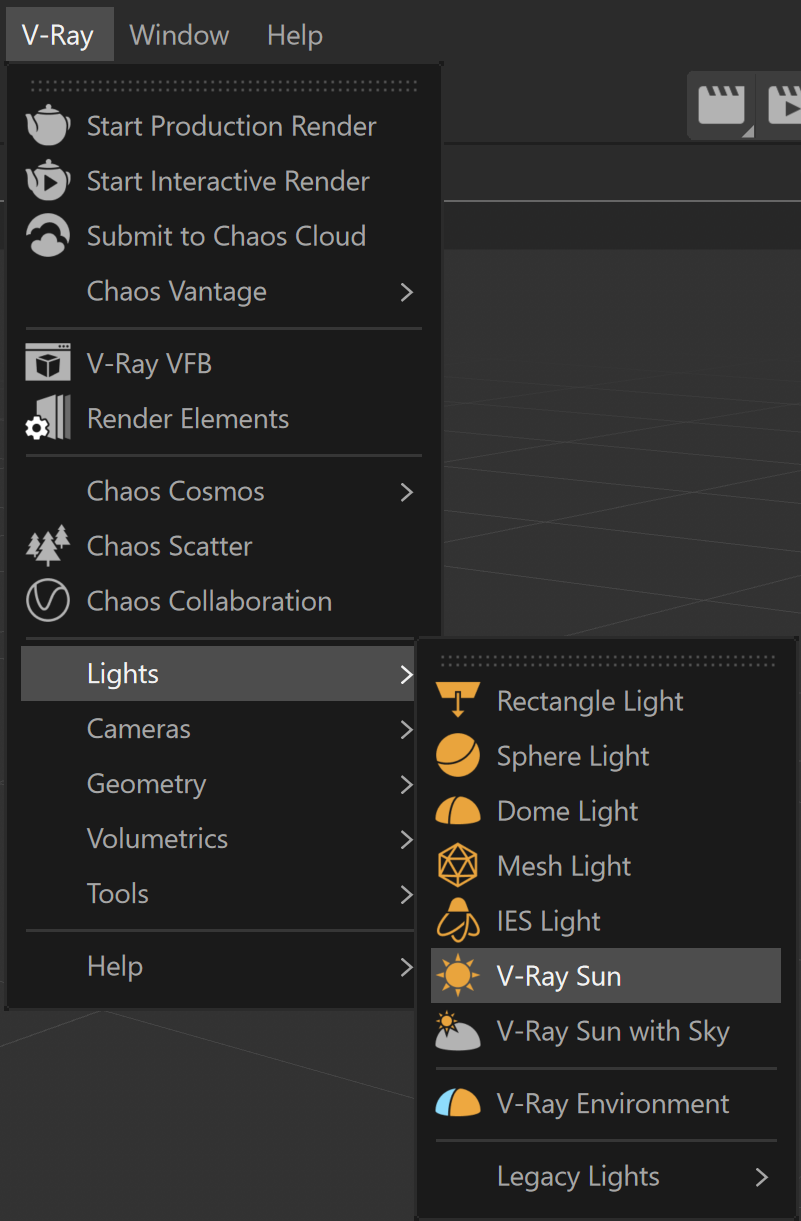801x1221 pixels.
Task: Select the Mesh Light icon
Action: tap(458, 866)
